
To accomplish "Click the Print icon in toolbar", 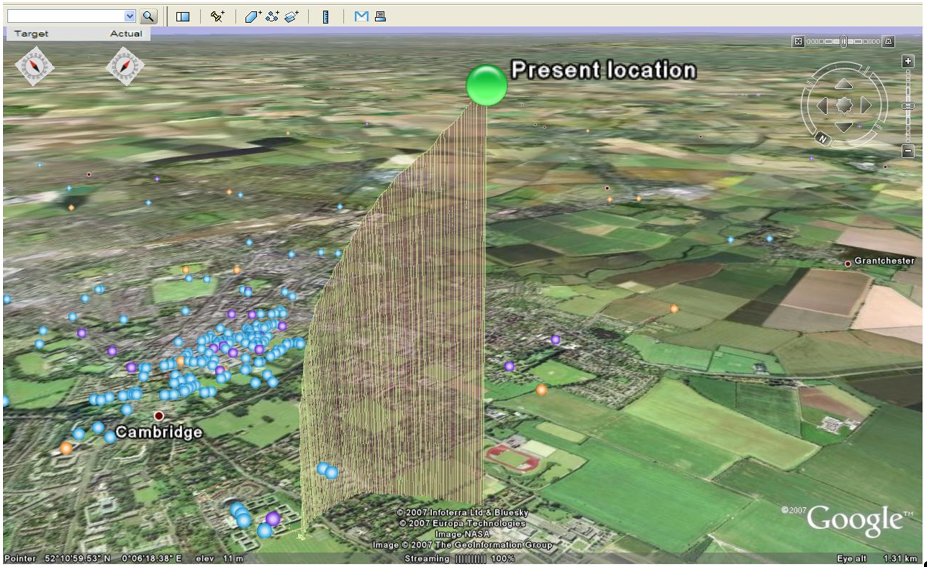I will (380, 16).
